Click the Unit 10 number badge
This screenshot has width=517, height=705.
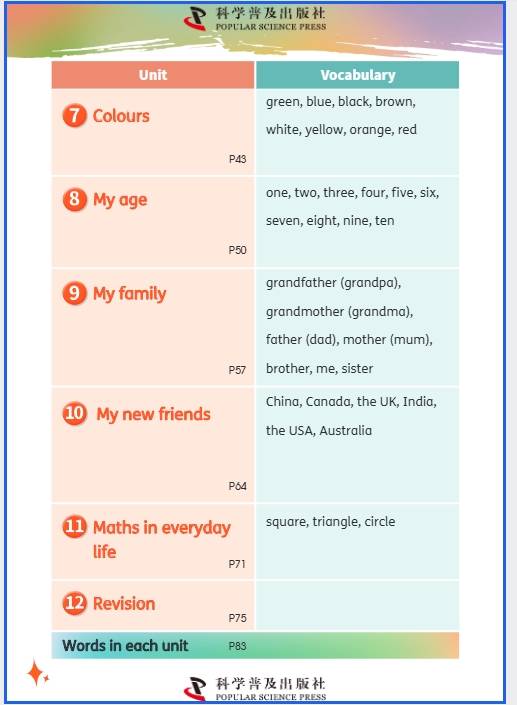click(75, 413)
